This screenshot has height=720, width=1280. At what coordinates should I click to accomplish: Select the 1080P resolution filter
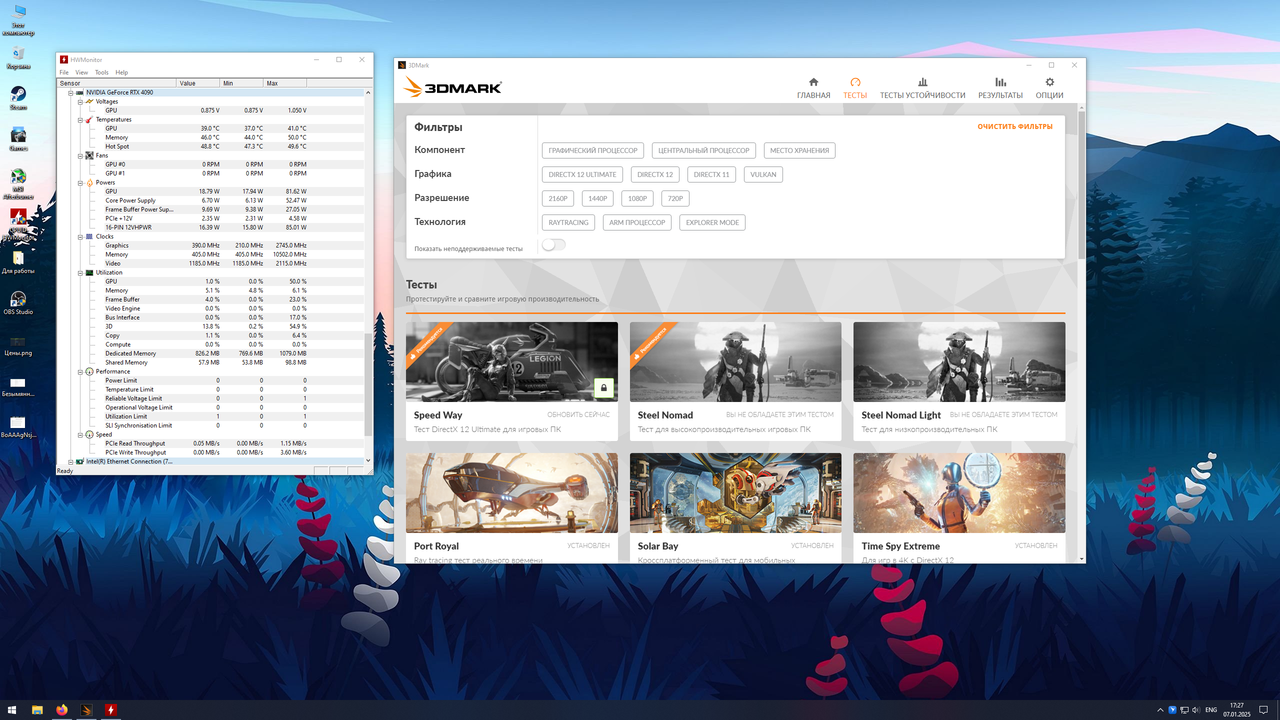pos(637,198)
